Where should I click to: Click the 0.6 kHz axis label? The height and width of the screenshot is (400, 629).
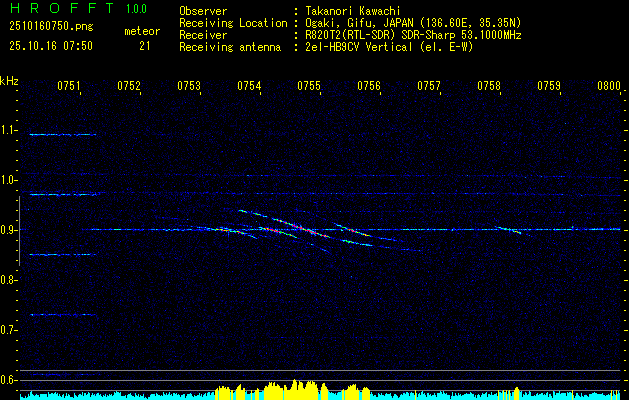point(9,380)
